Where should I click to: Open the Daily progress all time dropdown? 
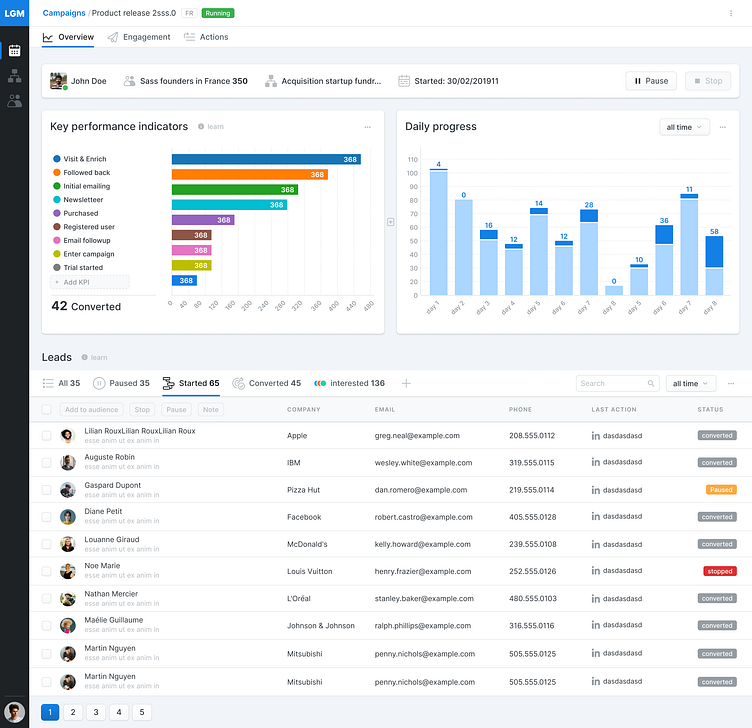tap(684, 127)
